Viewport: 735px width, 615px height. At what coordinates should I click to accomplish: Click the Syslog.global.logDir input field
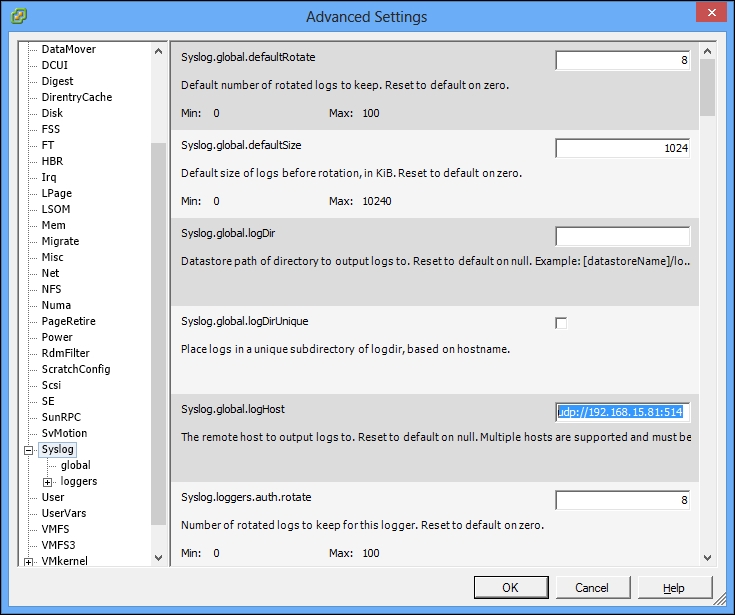coord(622,236)
